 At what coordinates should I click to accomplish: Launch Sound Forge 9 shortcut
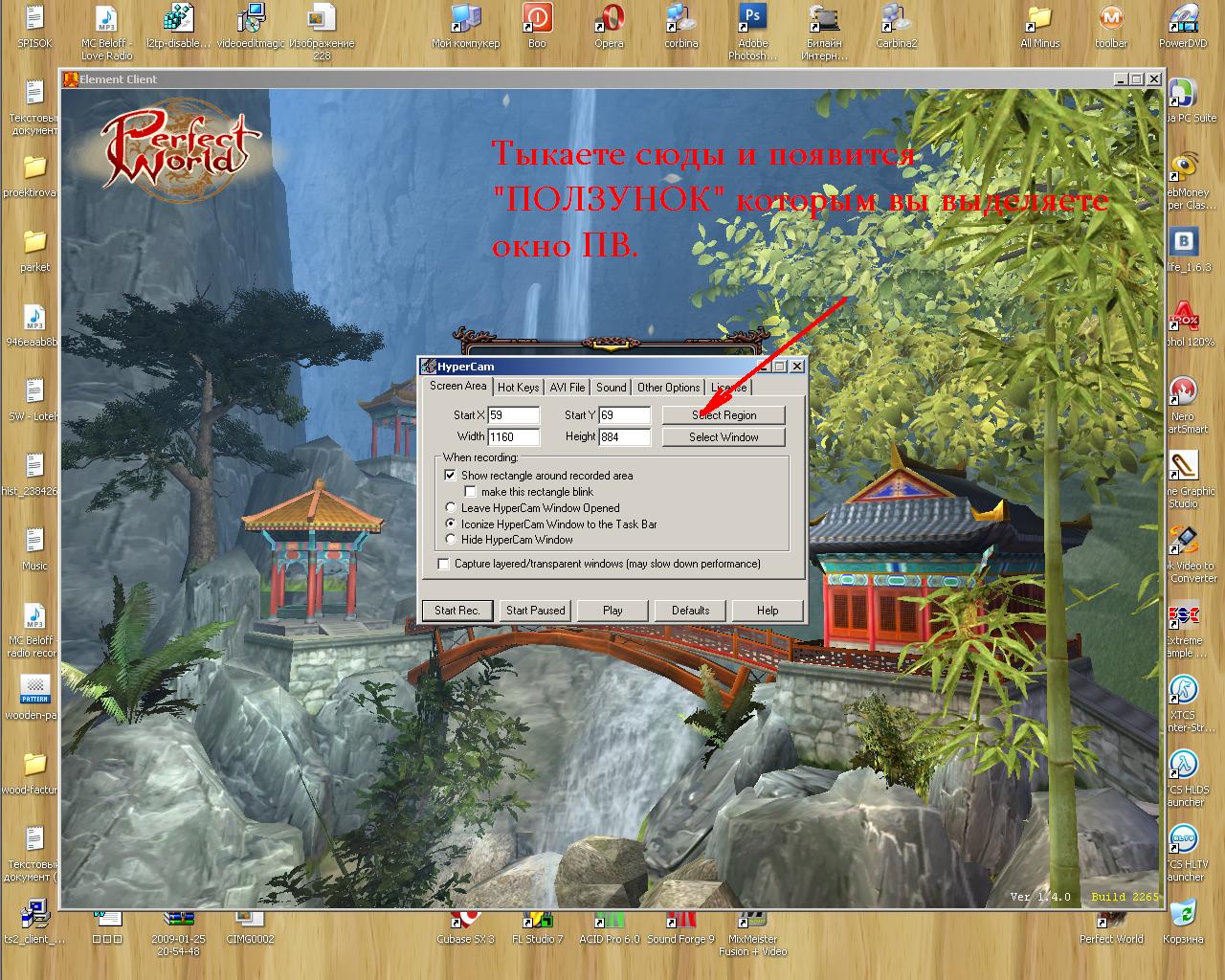click(680, 927)
